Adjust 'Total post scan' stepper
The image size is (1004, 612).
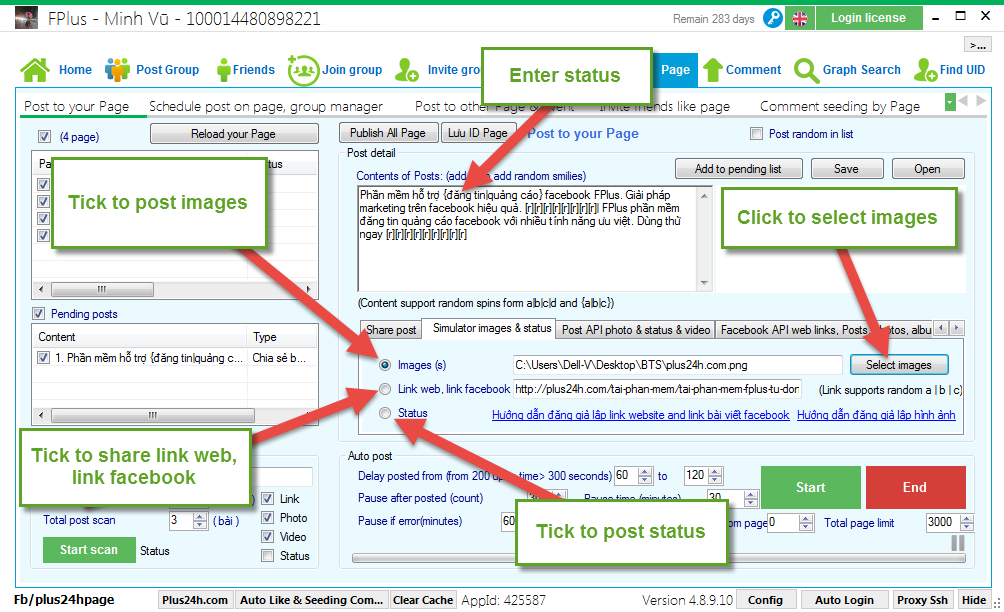[x=200, y=520]
